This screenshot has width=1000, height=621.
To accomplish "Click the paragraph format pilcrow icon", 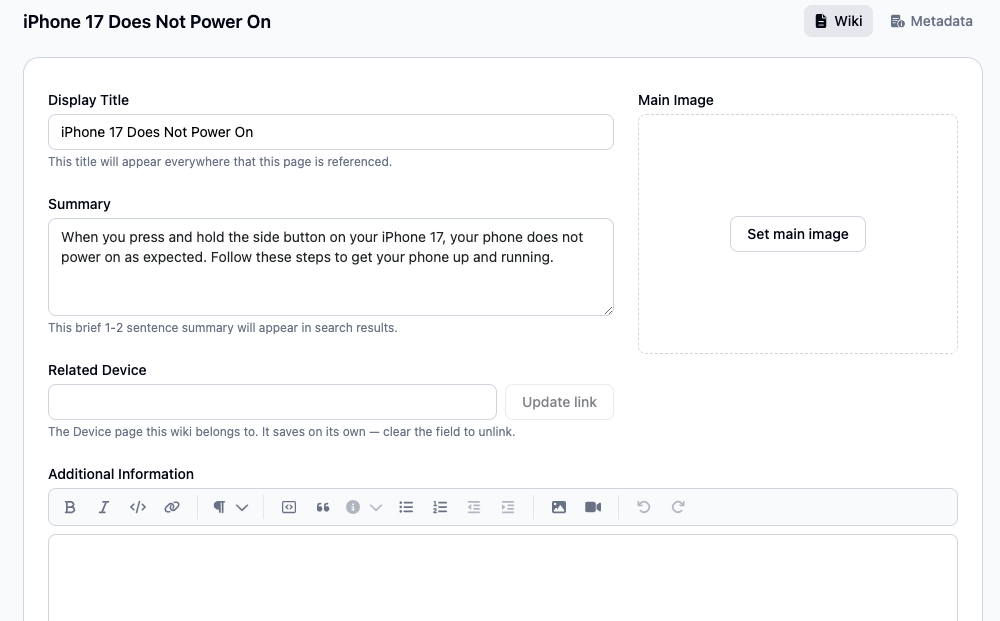I will tap(219, 507).
